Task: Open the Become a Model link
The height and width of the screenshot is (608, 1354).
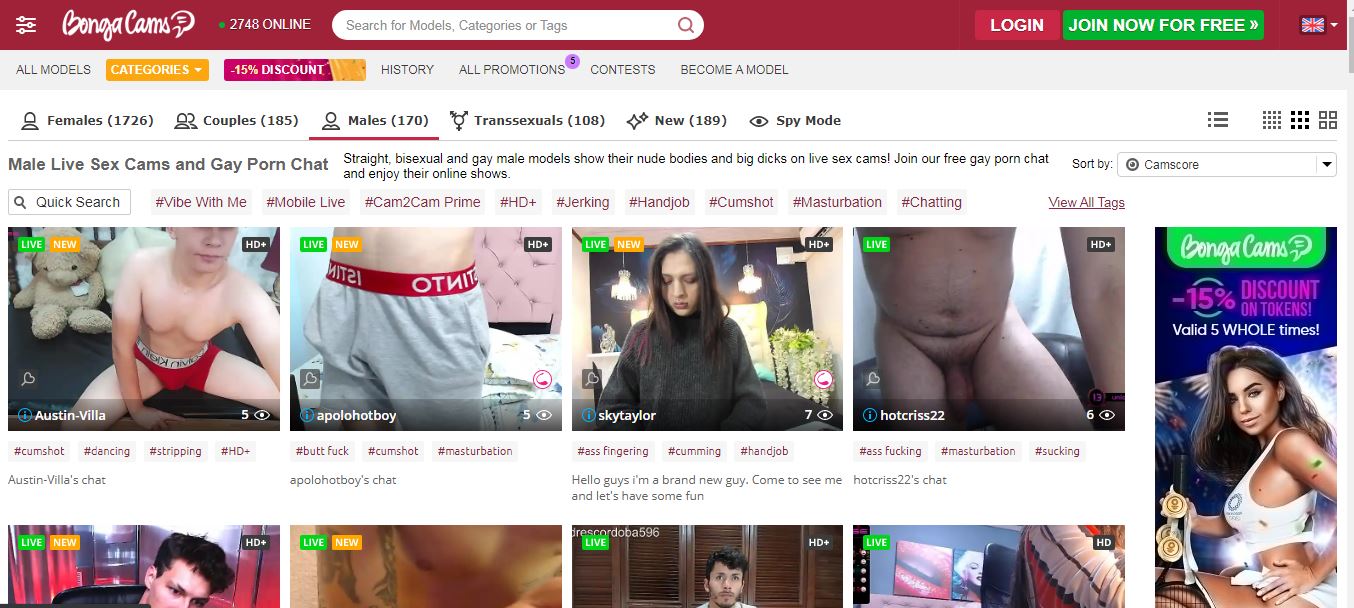Action: [x=734, y=70]
